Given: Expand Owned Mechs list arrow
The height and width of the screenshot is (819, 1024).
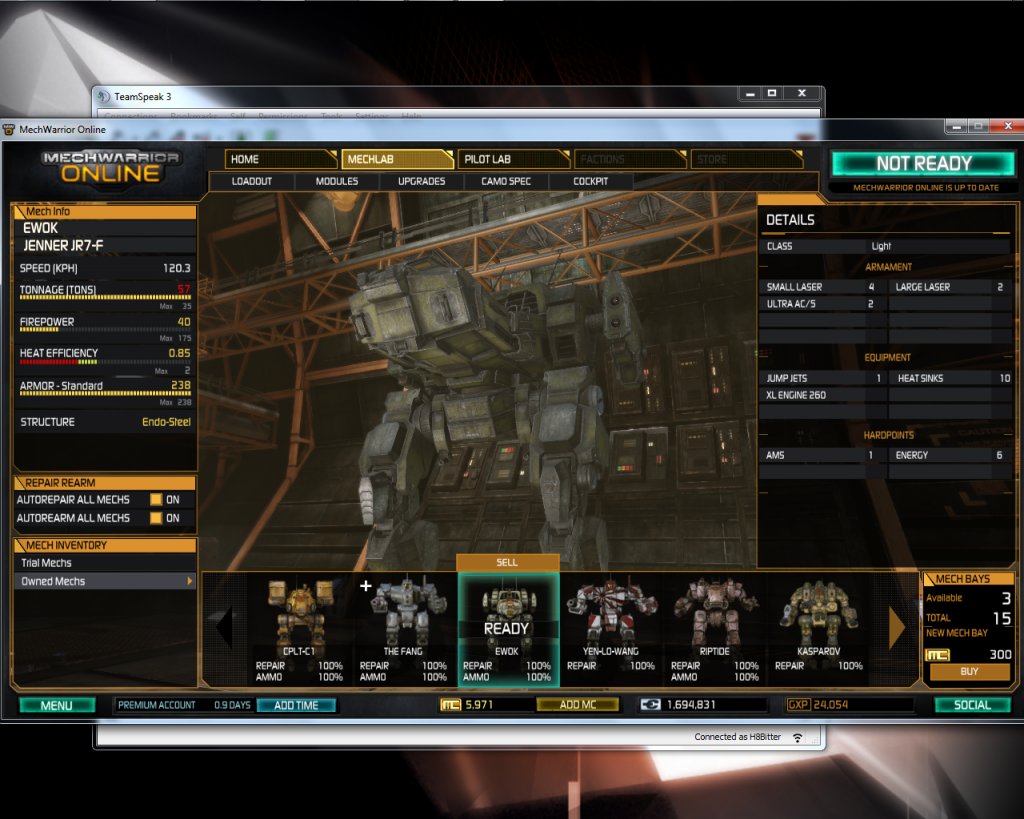Looking at the screenshot, I should [189, 581].
